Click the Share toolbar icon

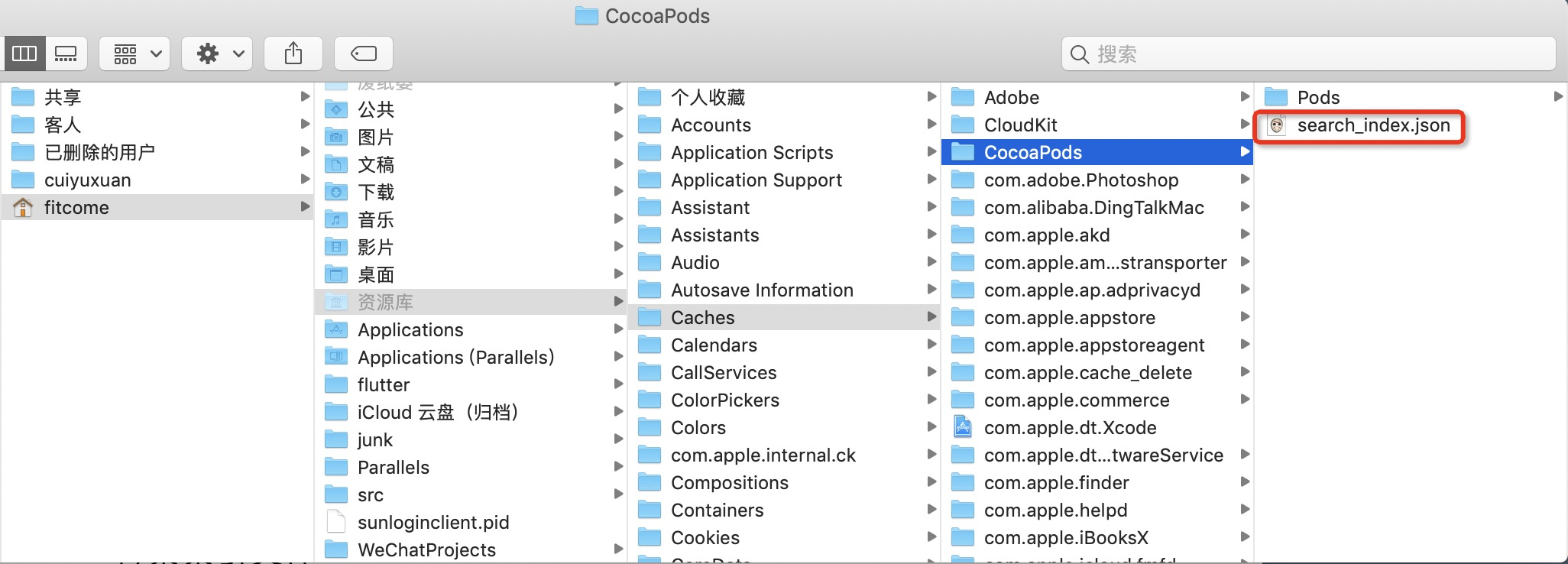[293, 53]
